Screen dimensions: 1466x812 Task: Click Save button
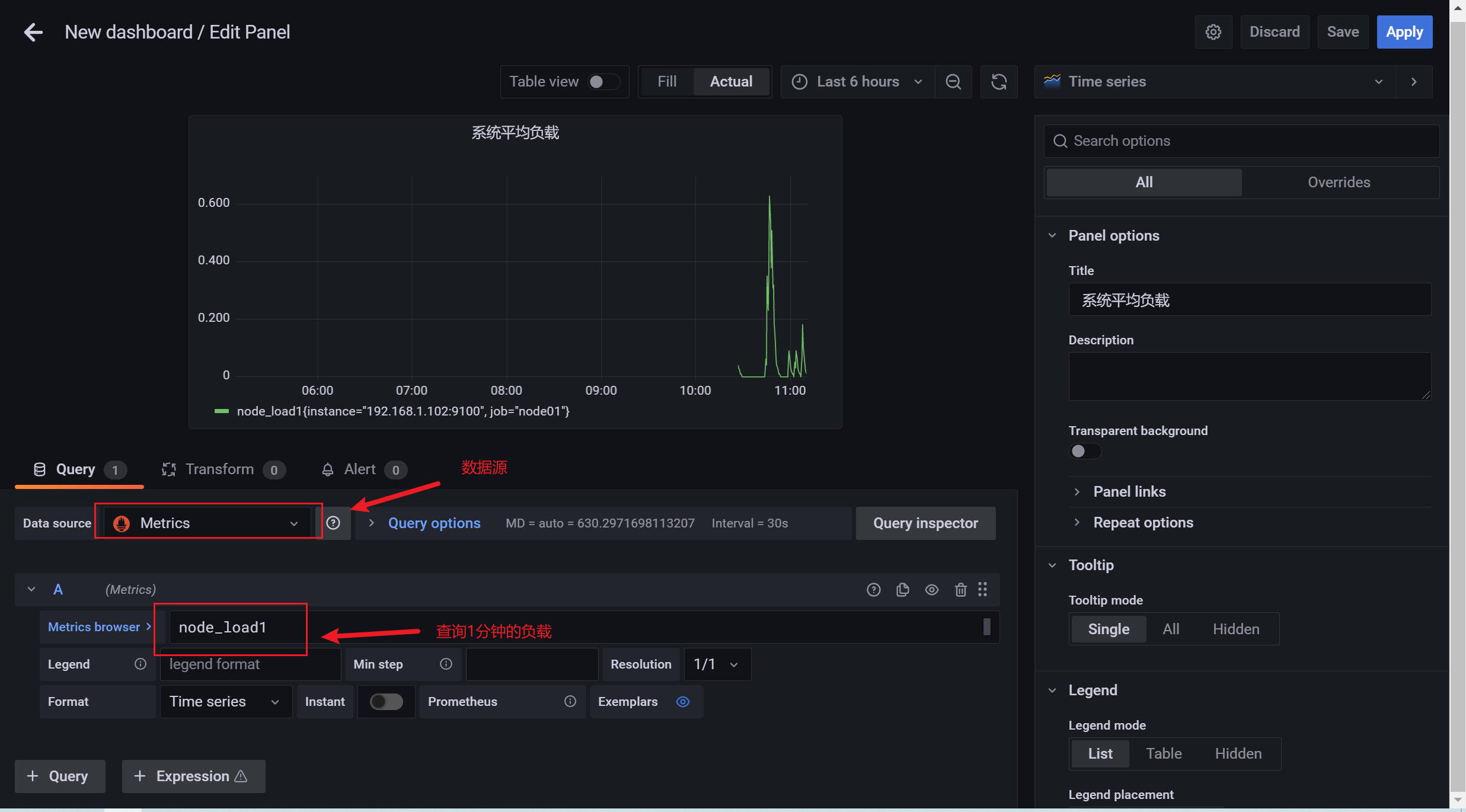point(1343,32)
